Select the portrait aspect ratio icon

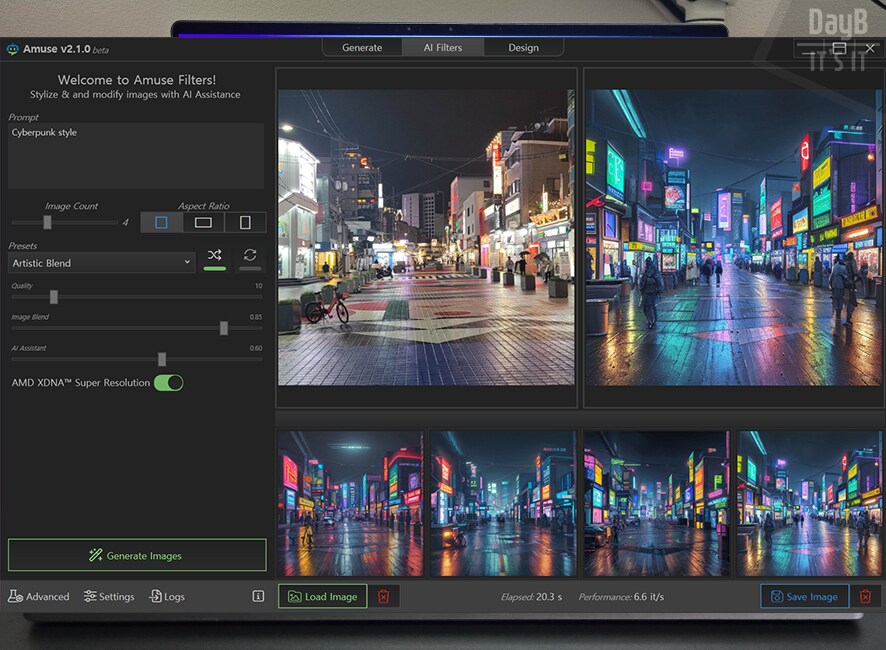pos(245,222)
